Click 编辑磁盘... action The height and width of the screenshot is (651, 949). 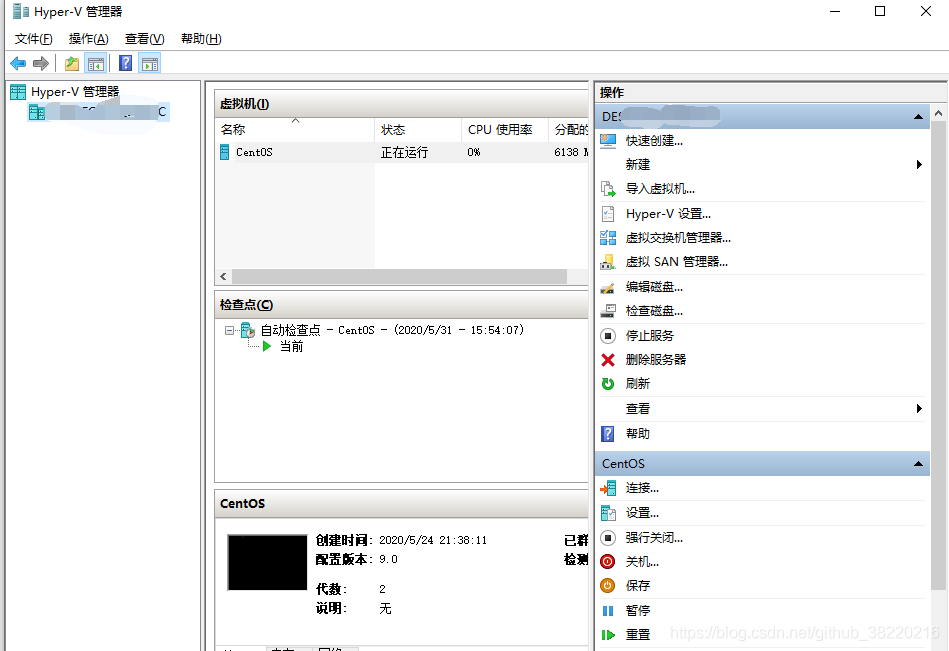(x=654, y=287)
